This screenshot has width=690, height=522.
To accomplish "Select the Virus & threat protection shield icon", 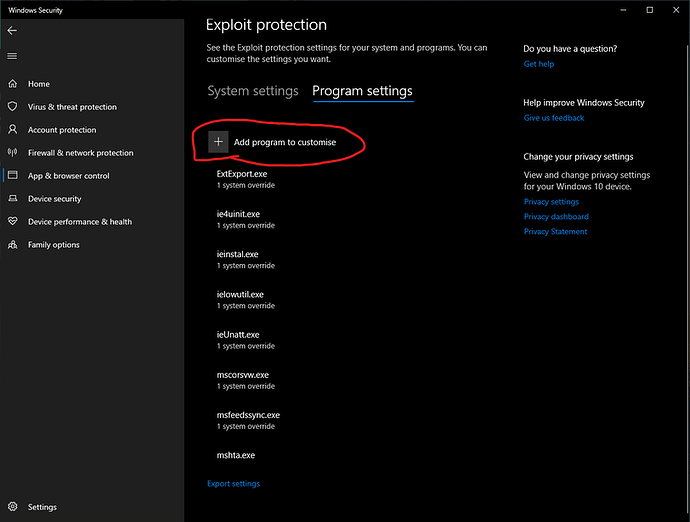I will click(12, 107).
